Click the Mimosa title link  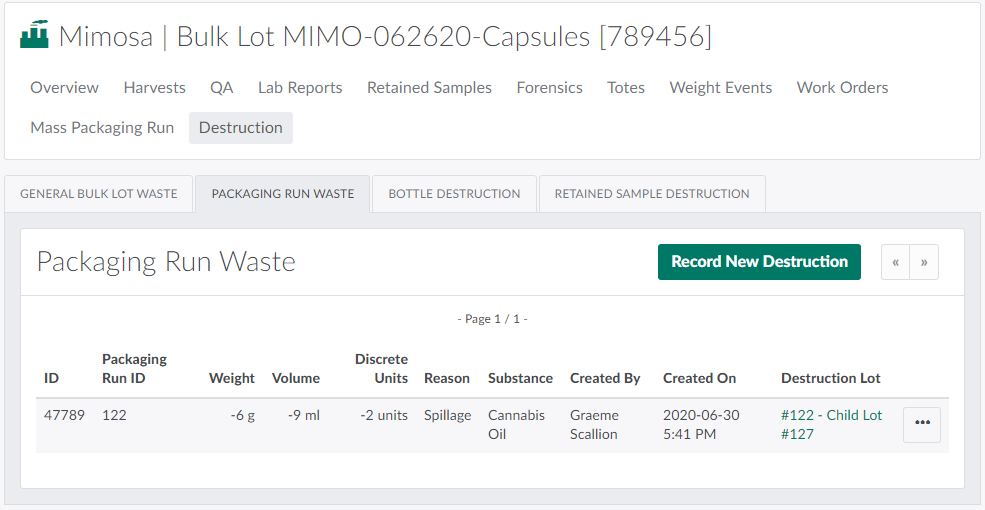(x=105, y=37)
